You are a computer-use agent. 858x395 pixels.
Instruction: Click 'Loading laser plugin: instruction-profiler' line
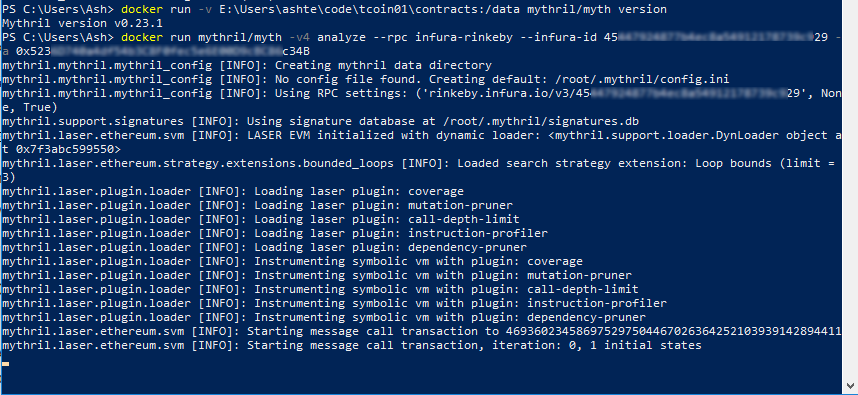275,234
